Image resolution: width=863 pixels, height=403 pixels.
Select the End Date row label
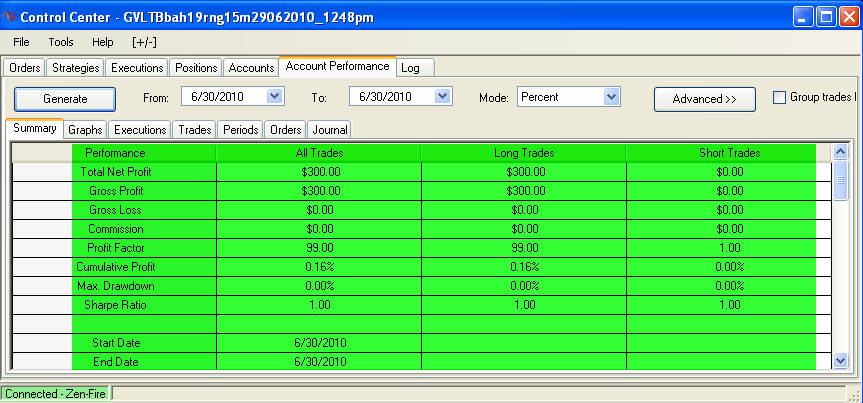coord(116,362)
